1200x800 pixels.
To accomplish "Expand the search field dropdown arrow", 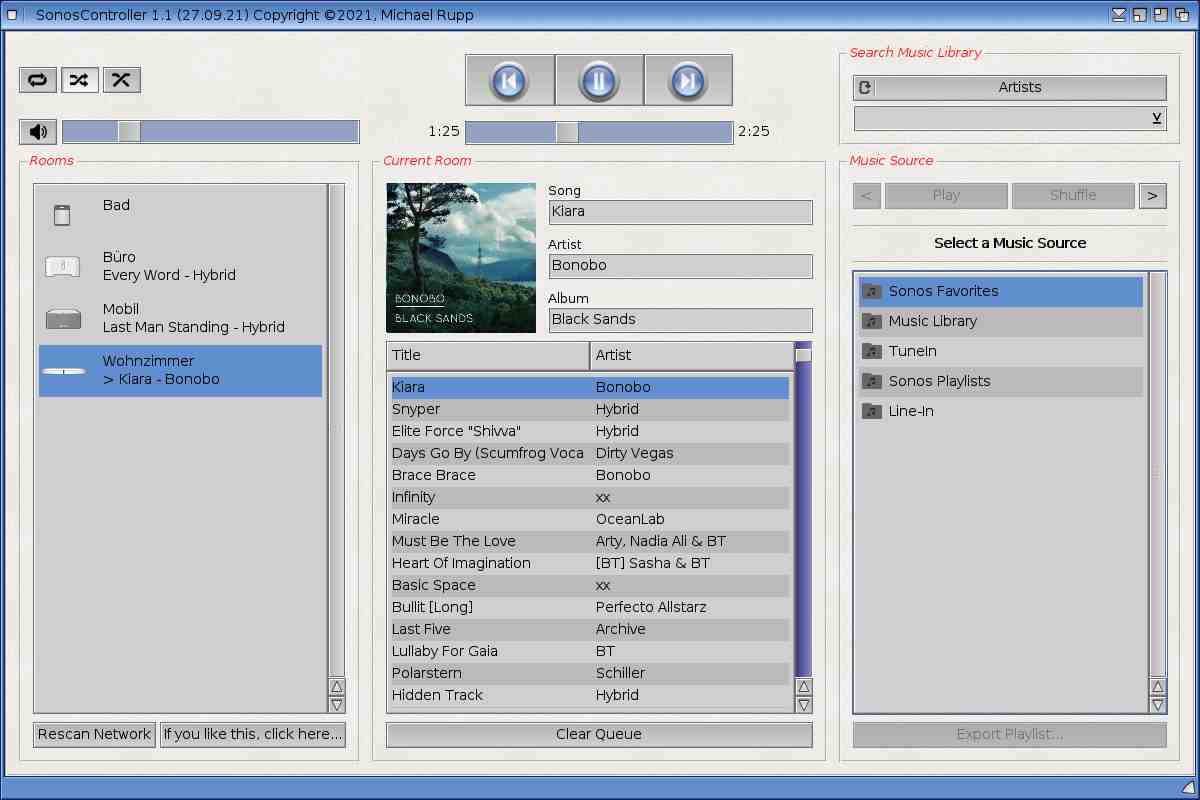I will [1156, 119].
